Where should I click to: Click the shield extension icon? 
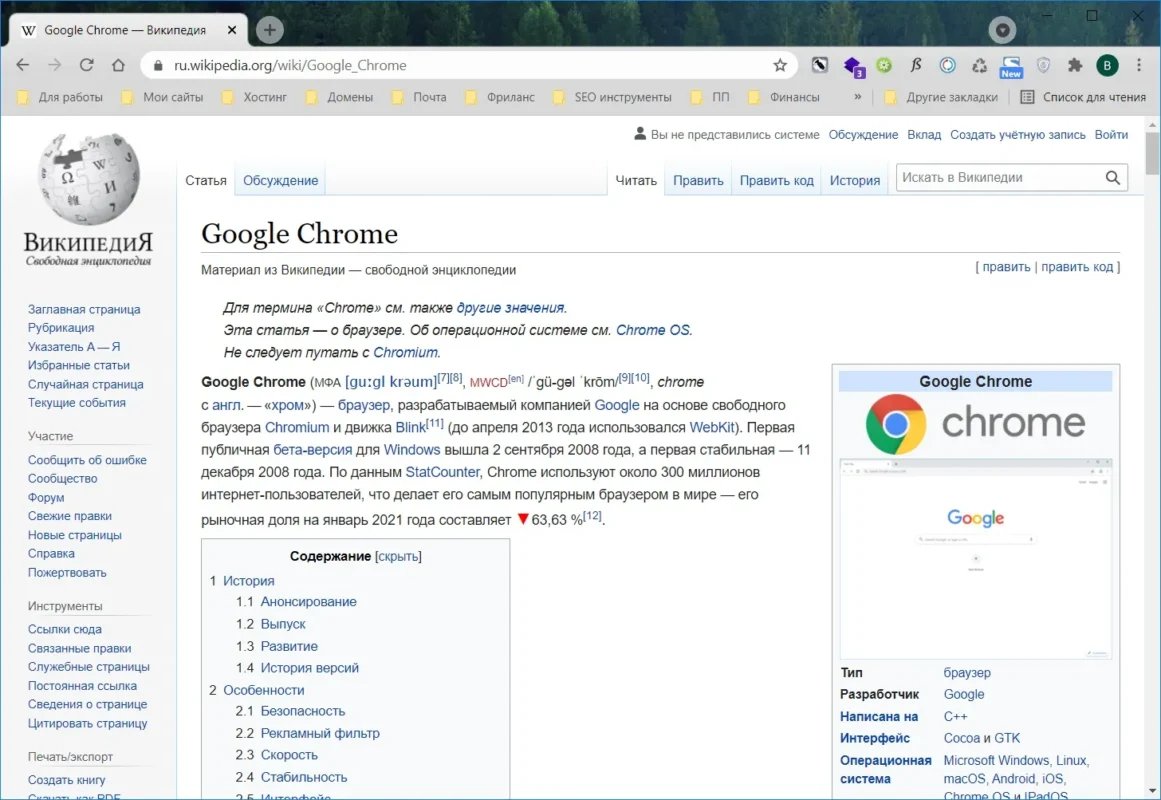point(1043,65)
